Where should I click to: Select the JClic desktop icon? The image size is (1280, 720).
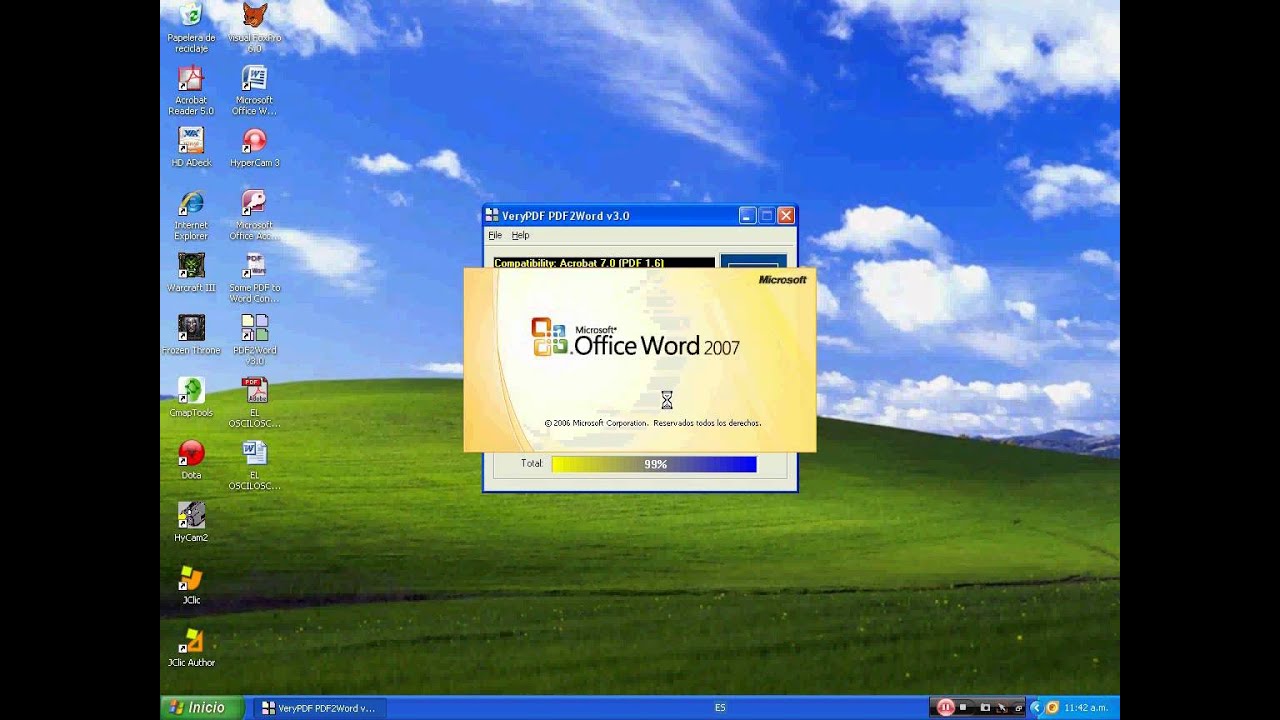coord(191,585)
